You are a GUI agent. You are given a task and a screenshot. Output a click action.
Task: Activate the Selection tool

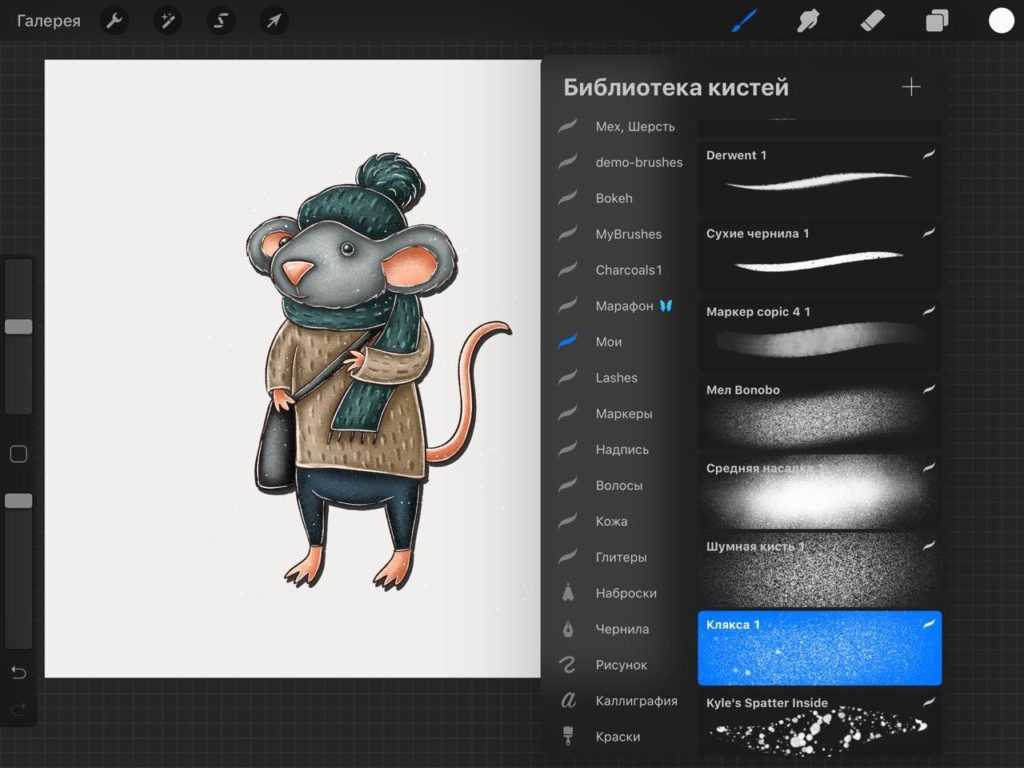point(221,21)
